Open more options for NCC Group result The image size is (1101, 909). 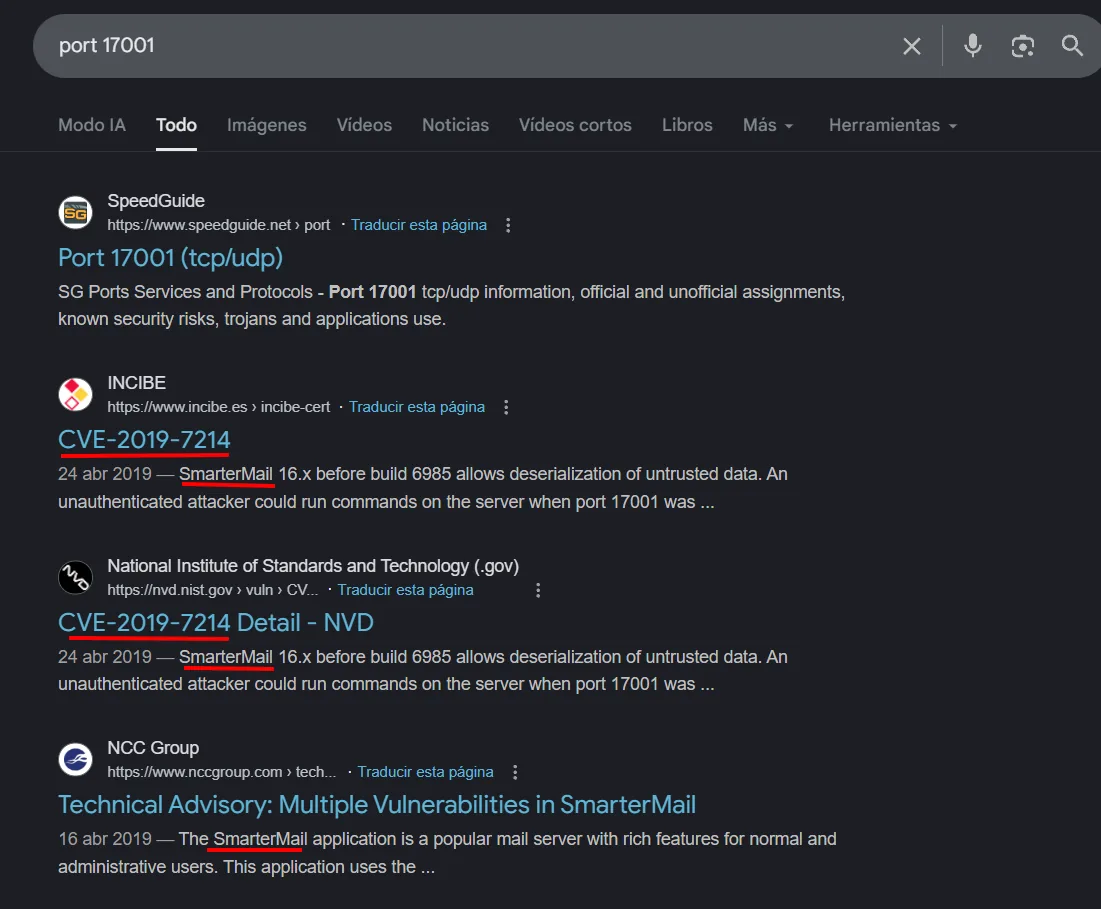(x=515, y=772)
